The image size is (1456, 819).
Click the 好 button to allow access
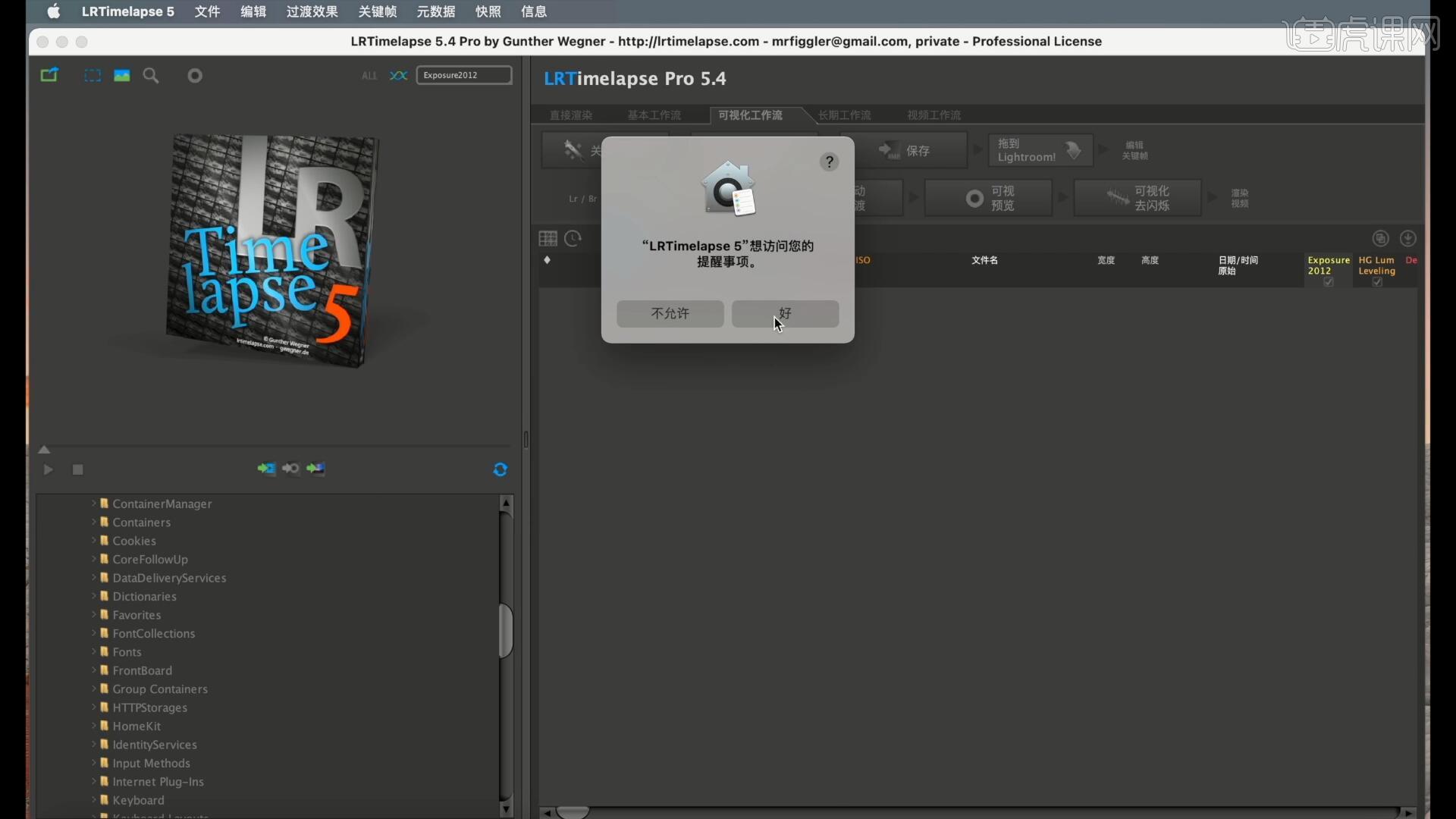pyautogui.click(x=785, y=313)
